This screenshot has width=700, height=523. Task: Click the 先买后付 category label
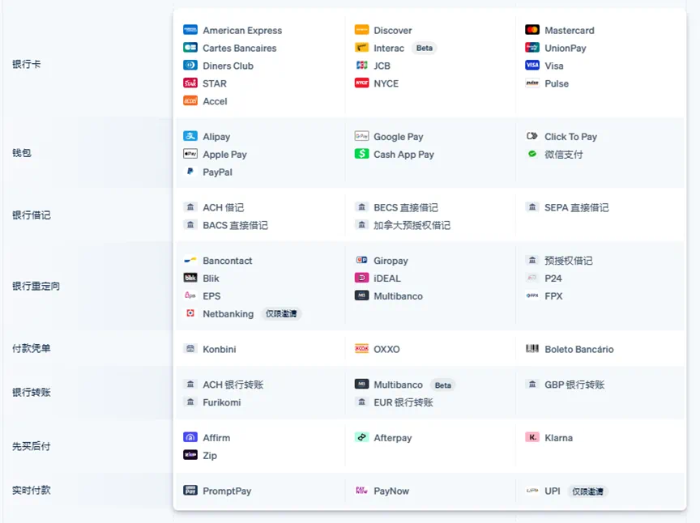coord(31,446)
